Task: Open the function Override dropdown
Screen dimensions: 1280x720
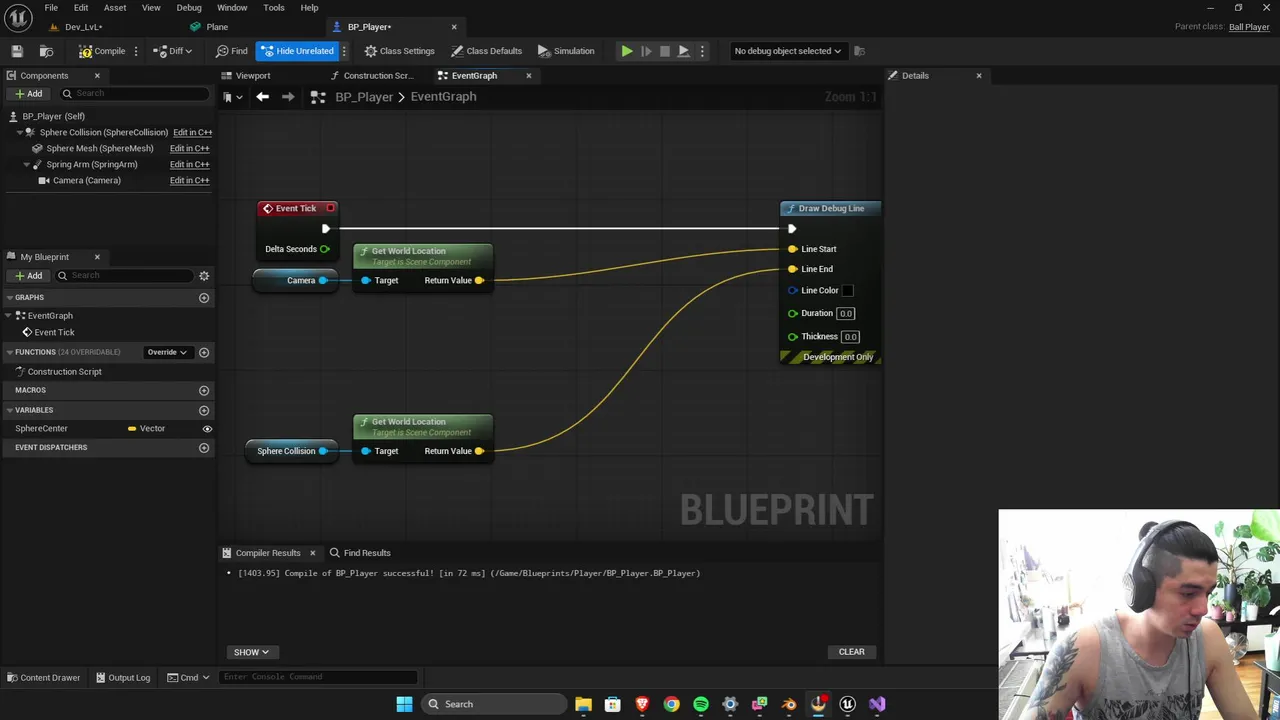Action: click(166, 352)
